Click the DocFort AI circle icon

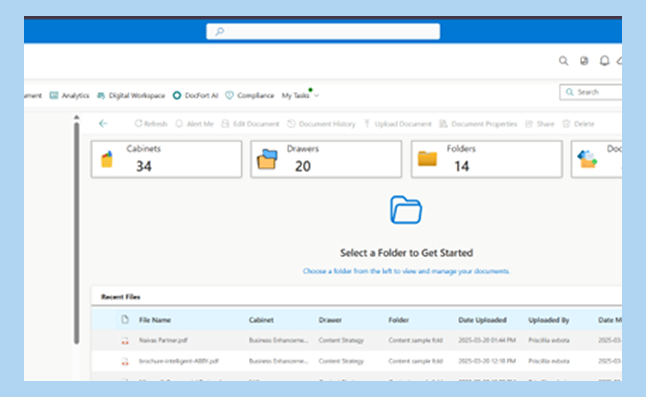pyautogui.click(x=177, y=96)
